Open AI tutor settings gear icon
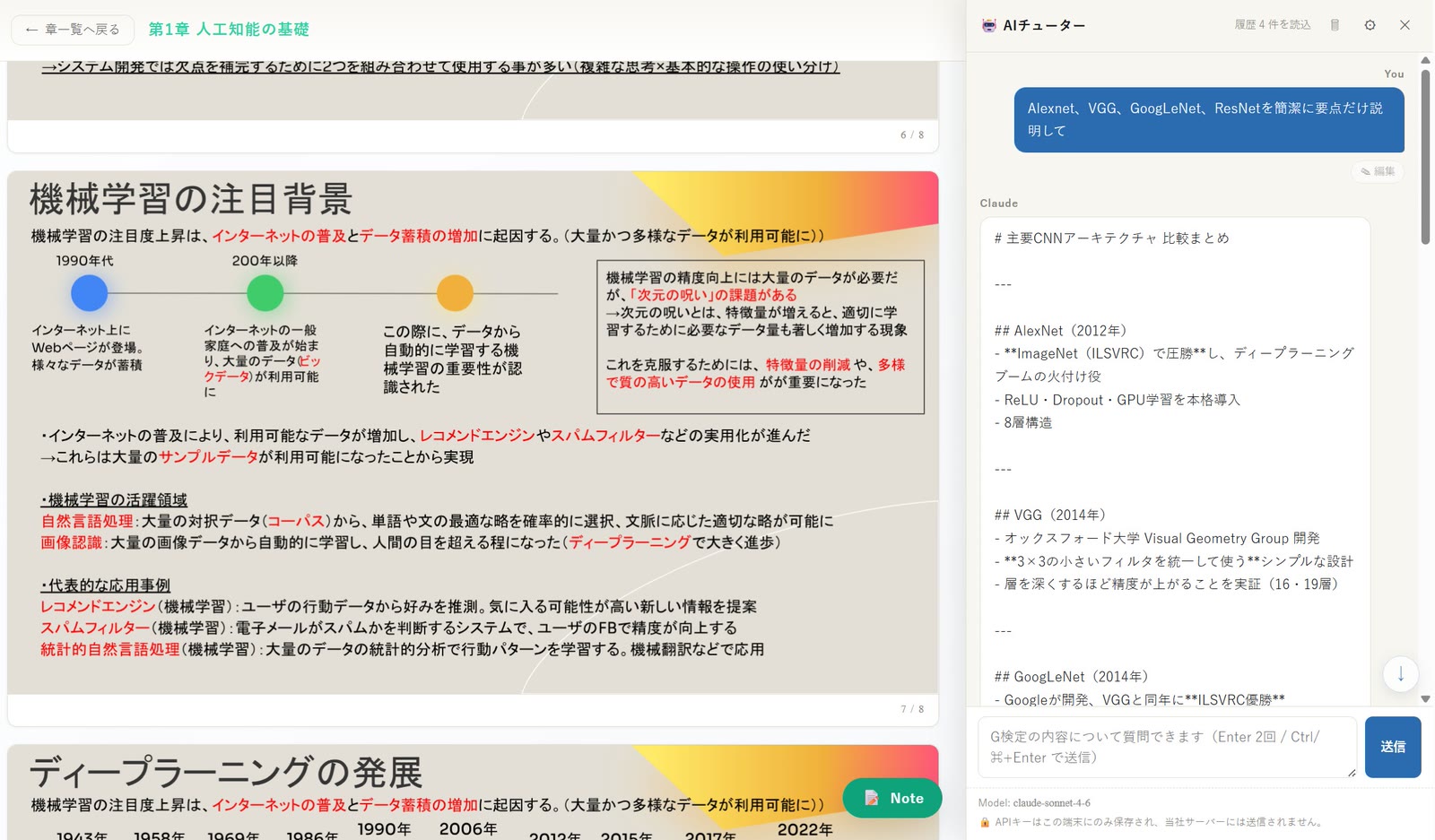Screen dimensions: 1435x840 pyautogui.click(x=1370, y=25)
